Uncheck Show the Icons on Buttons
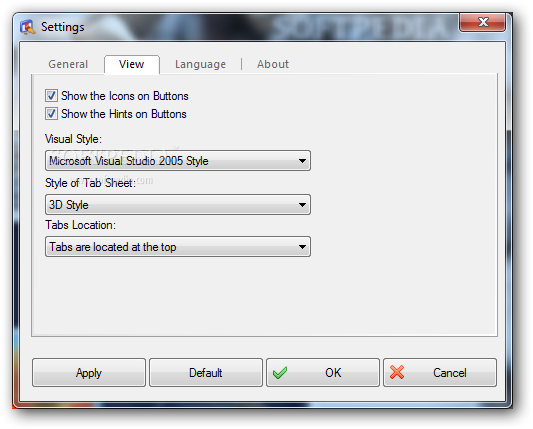This screenshot has width=533, height=429. (x=51, y=96)
